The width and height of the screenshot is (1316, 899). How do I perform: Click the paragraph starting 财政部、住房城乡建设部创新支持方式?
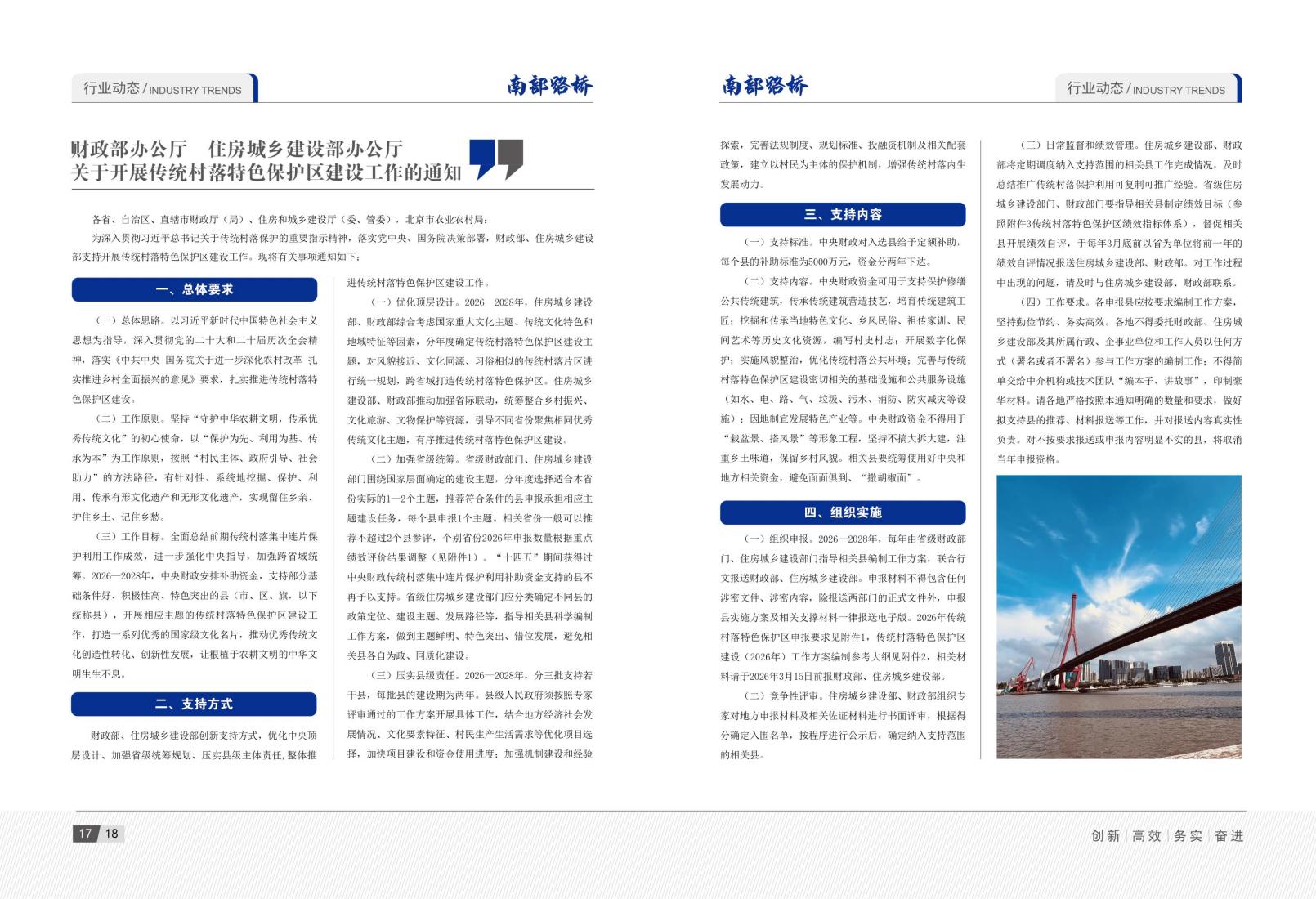coord(195,745)
